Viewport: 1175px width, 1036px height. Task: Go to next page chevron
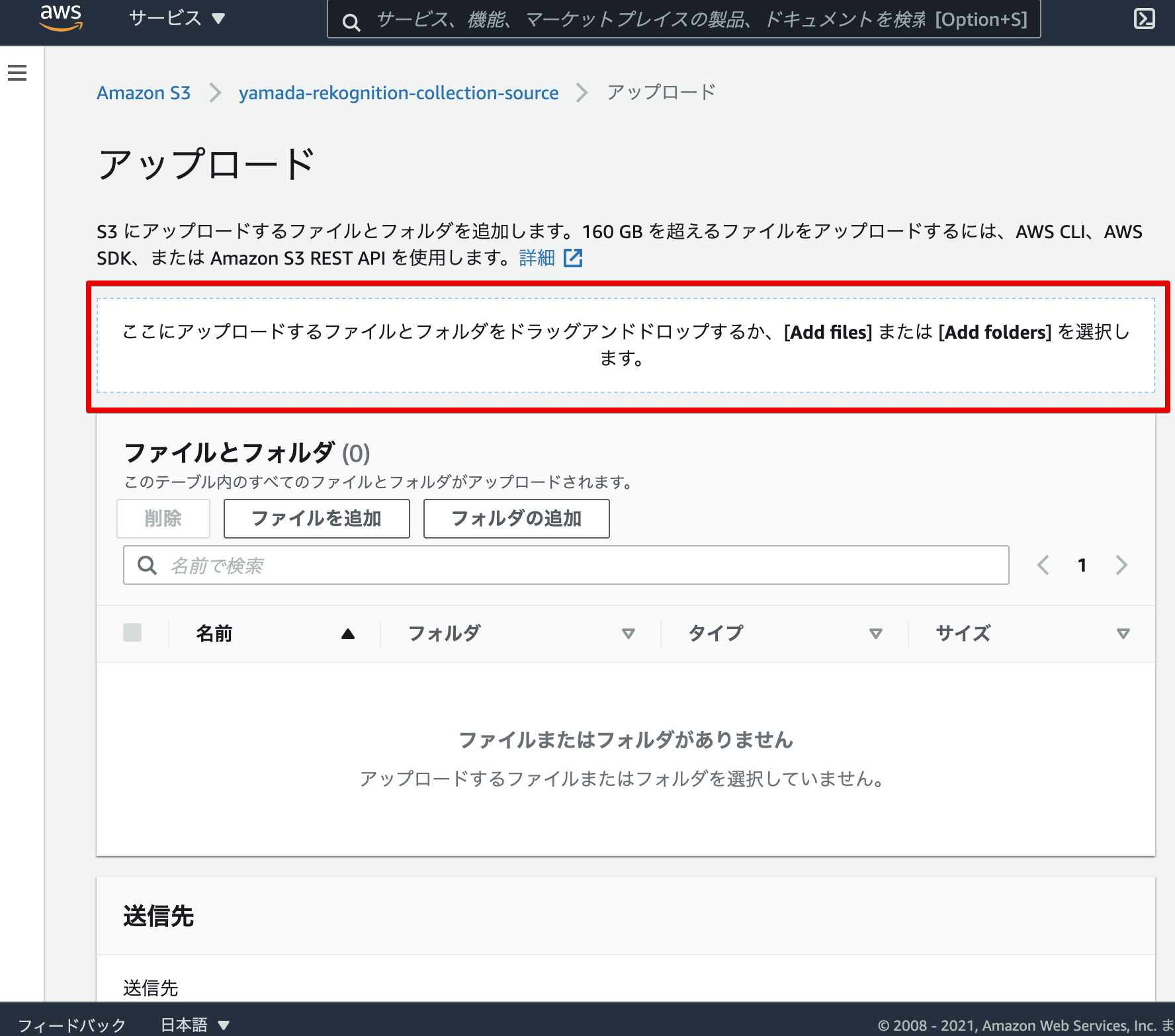tap(1121, 565)
